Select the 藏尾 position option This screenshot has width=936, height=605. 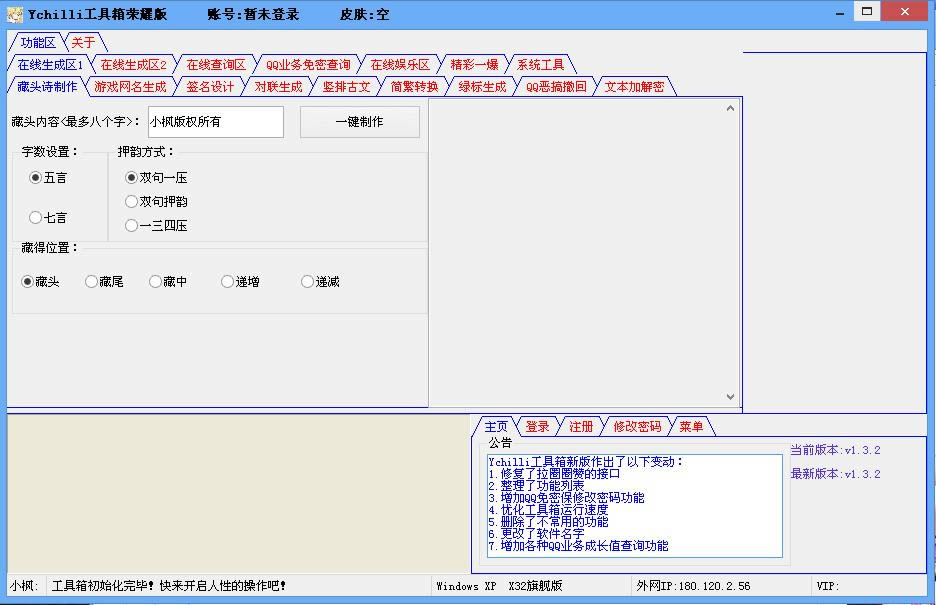point(92,282)
